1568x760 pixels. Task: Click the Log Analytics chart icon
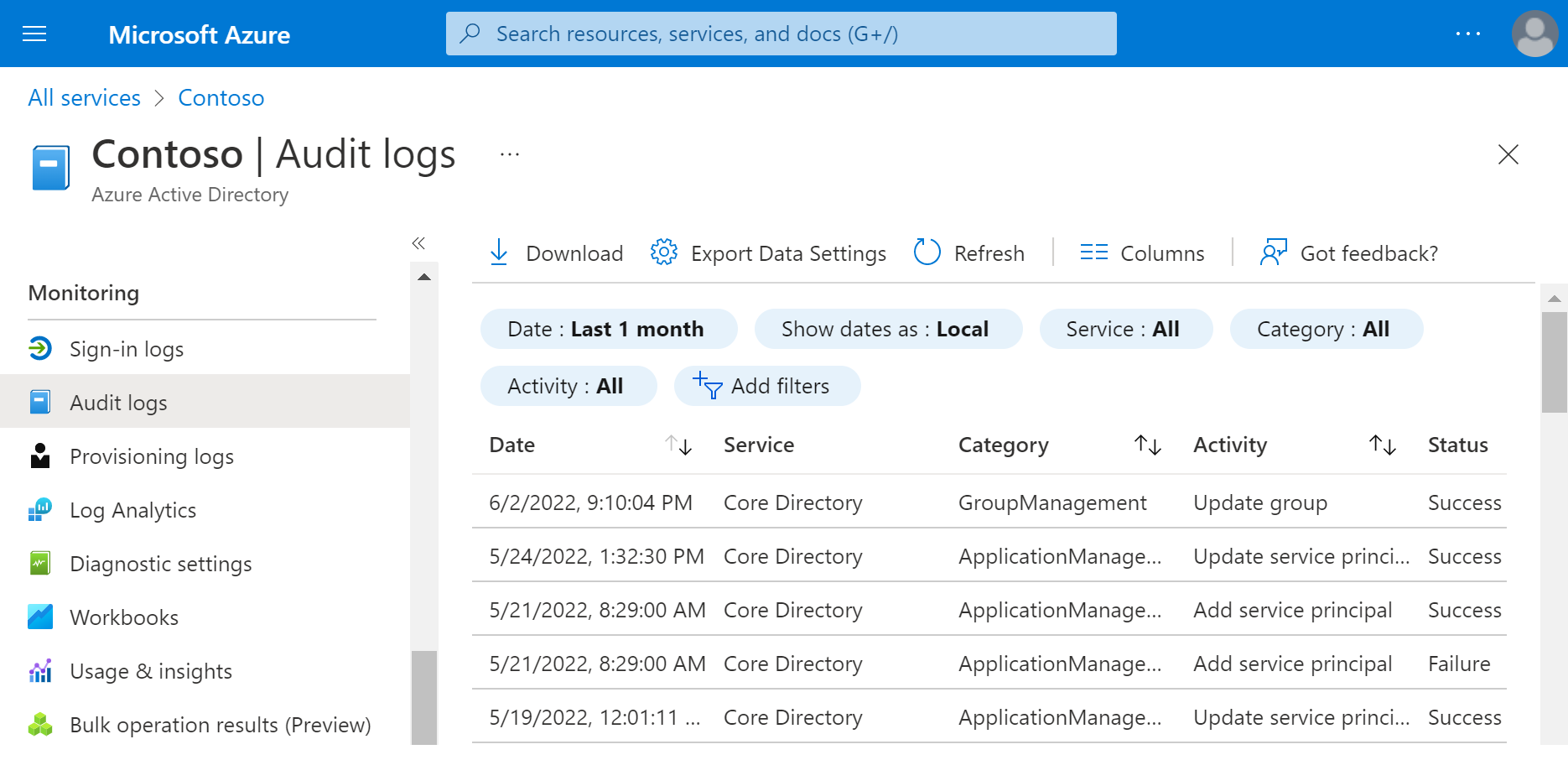40,509
